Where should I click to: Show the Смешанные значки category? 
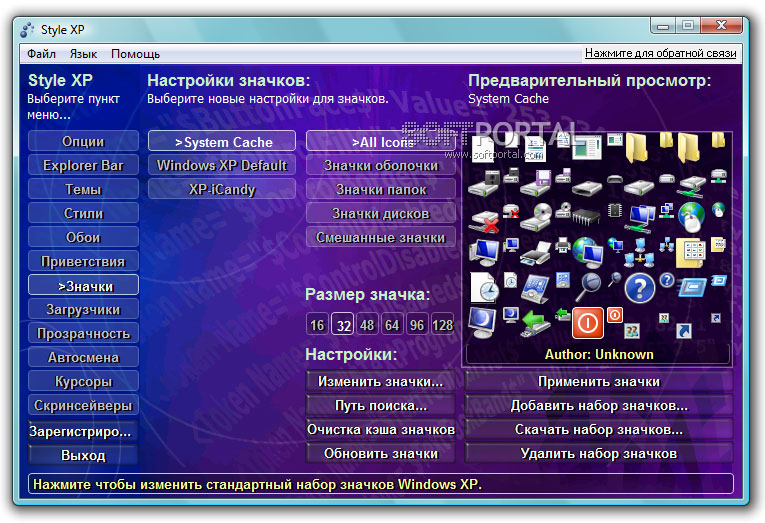coord(382,237)
